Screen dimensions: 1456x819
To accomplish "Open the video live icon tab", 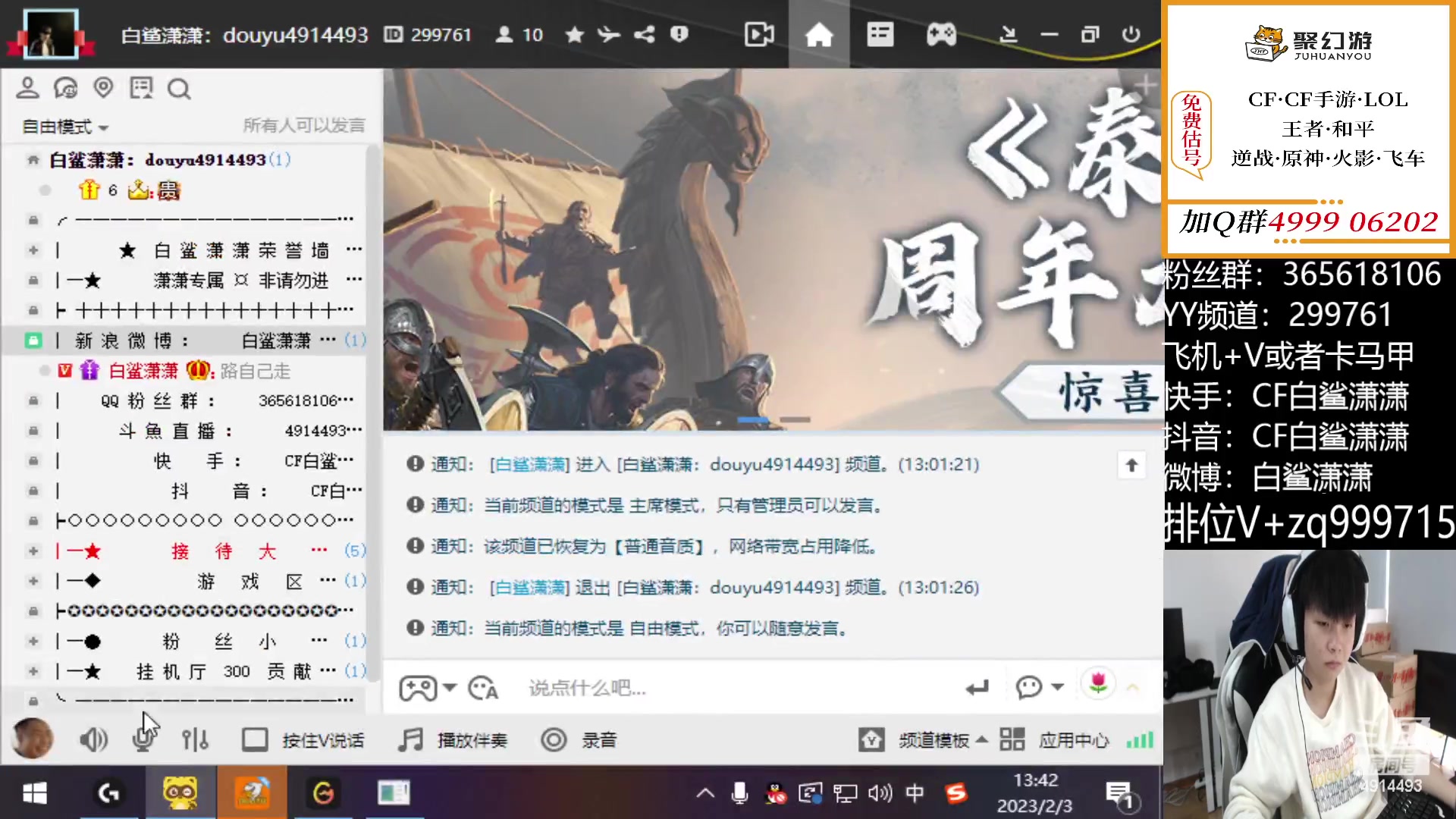I will tap(759, 34).
